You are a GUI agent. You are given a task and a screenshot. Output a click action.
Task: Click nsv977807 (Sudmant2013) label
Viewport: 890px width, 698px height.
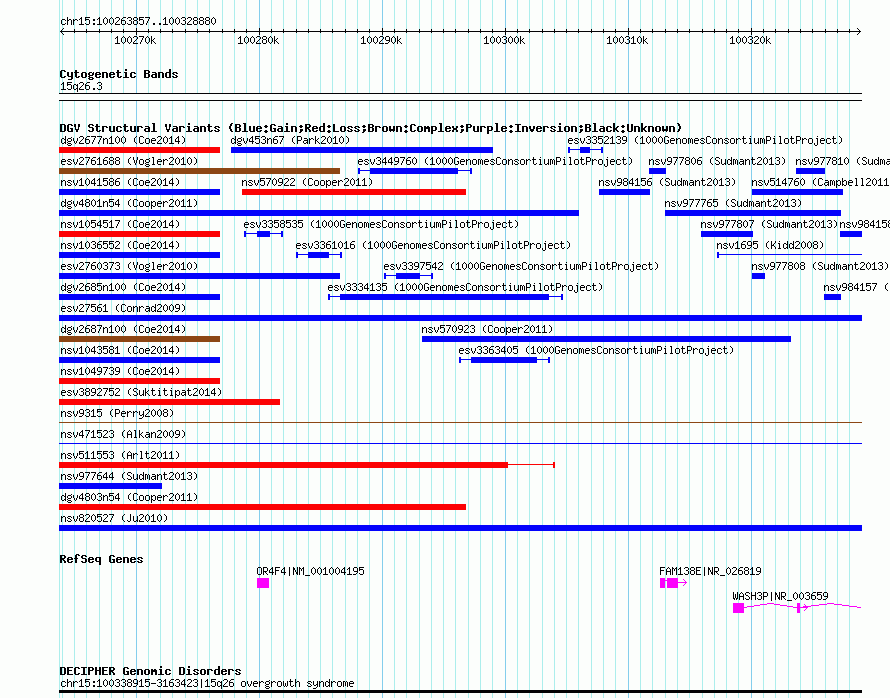tap(770, 224)
